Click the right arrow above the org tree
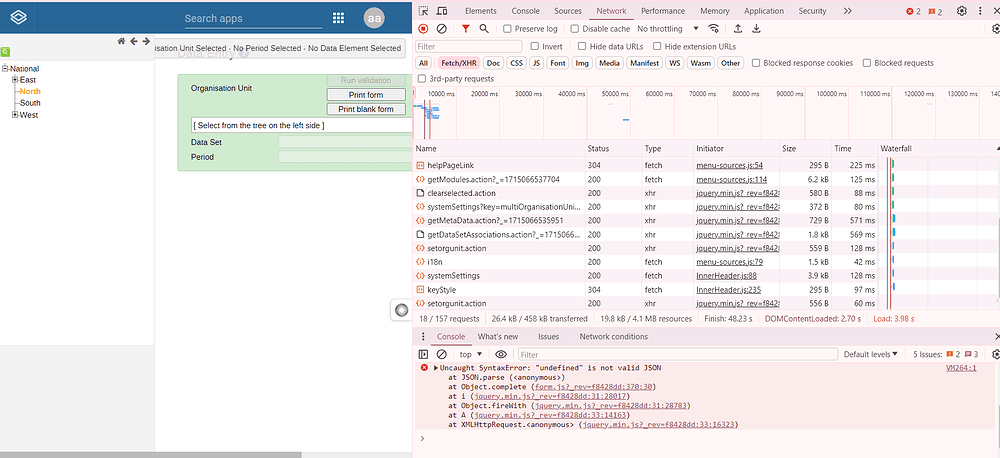Viewport: 1000px width, 458px height. [146, 41]
